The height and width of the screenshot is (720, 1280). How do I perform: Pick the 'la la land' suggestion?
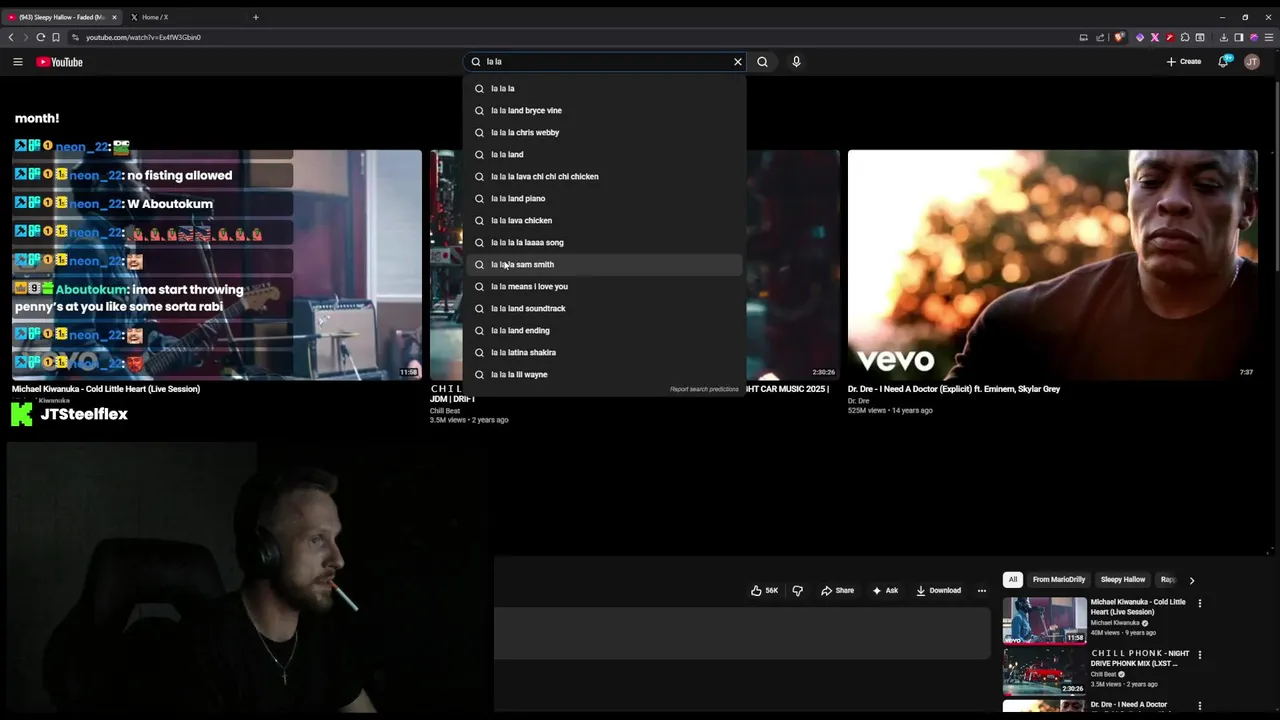605,154
